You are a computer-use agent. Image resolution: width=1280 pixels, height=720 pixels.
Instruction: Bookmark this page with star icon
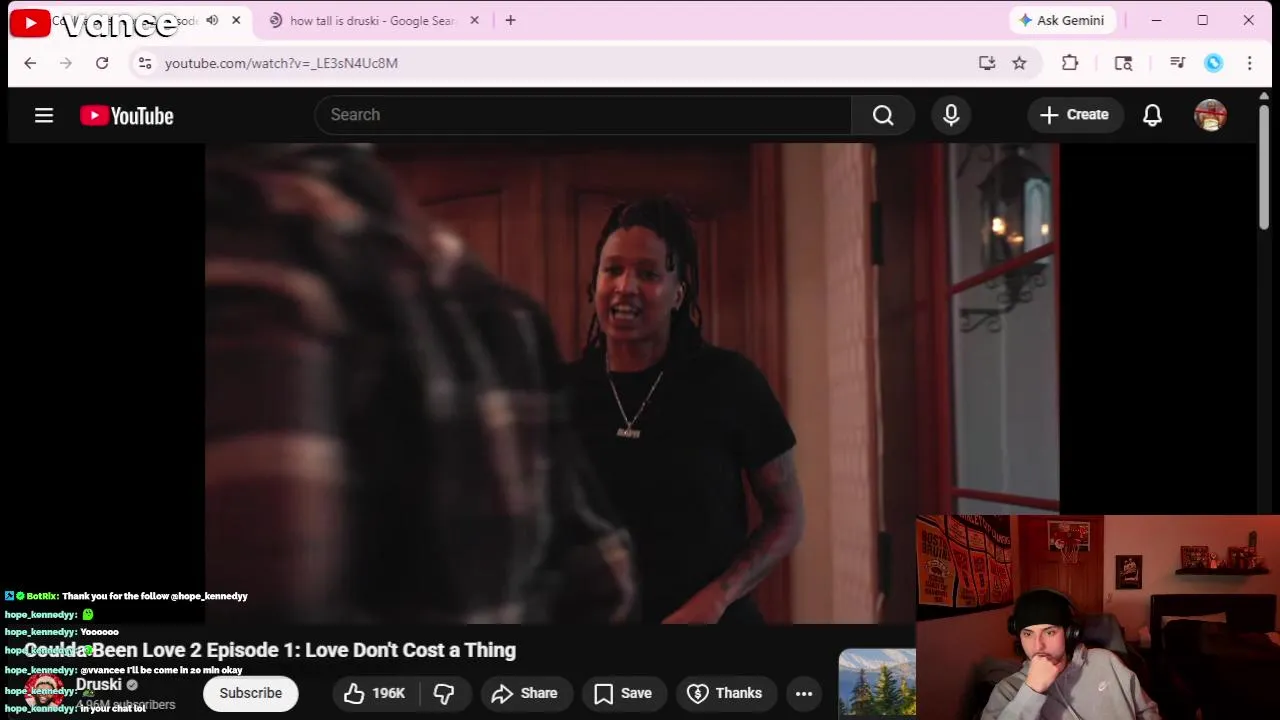click(1019, 63)
